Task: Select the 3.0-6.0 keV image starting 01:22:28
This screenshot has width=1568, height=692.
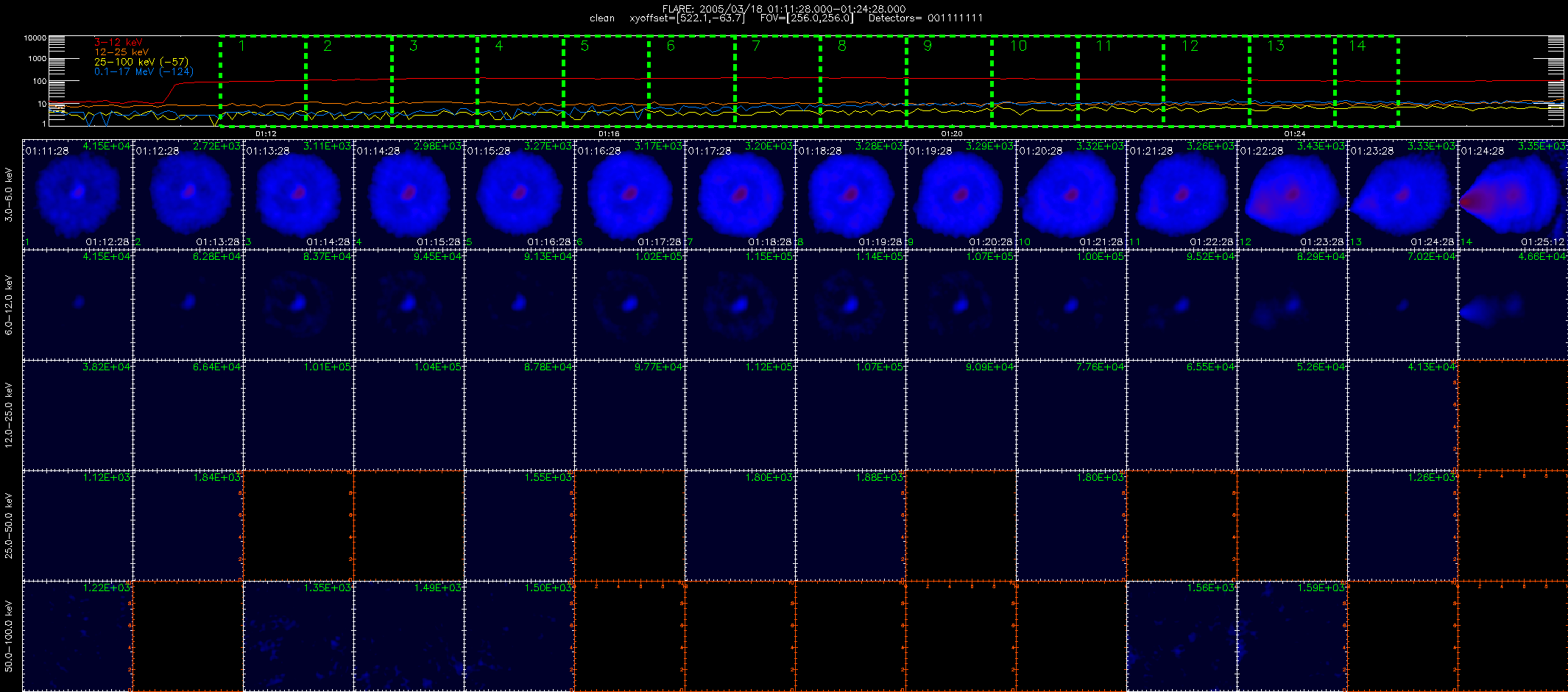Action: (1292, 194)
